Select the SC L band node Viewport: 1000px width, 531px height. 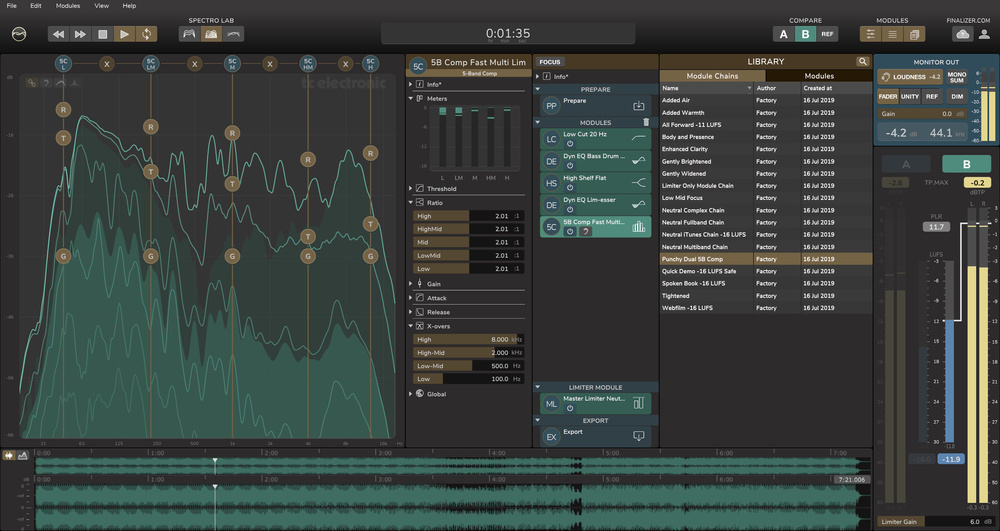pyautogui.click(x=63, y=64)
